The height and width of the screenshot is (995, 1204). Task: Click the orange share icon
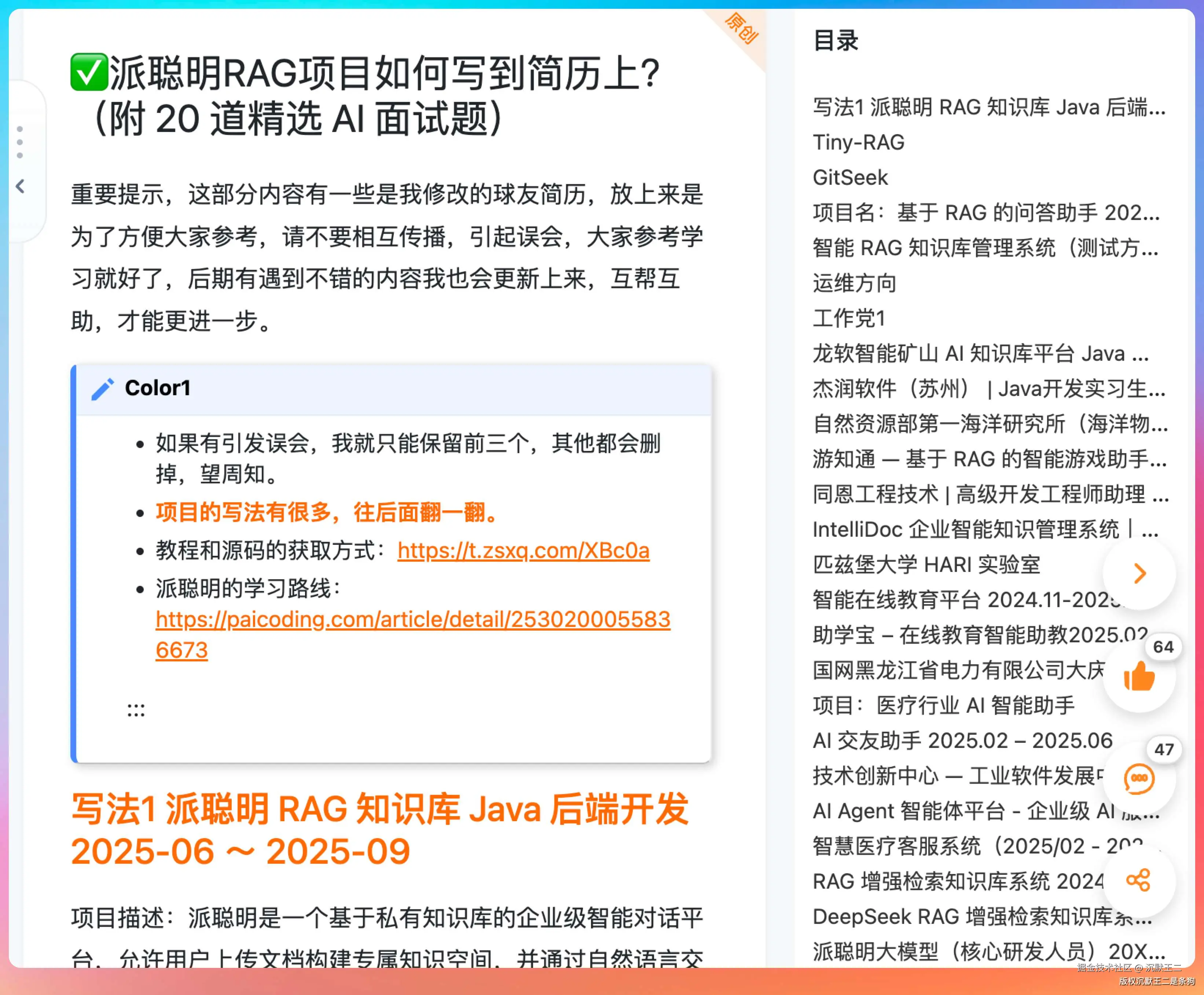1139,880
